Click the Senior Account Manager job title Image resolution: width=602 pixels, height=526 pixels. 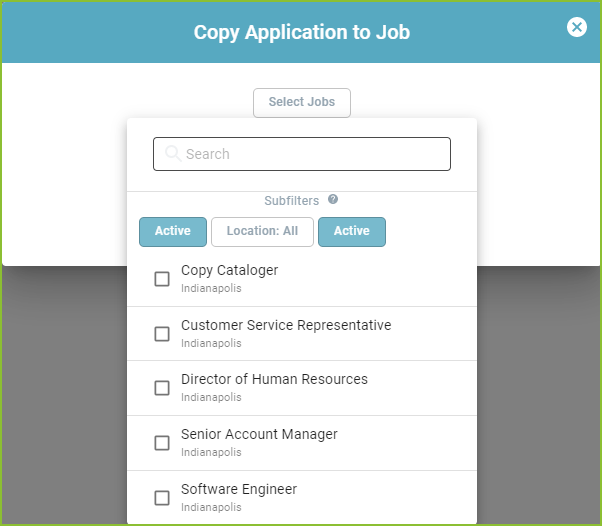point(259,434)
